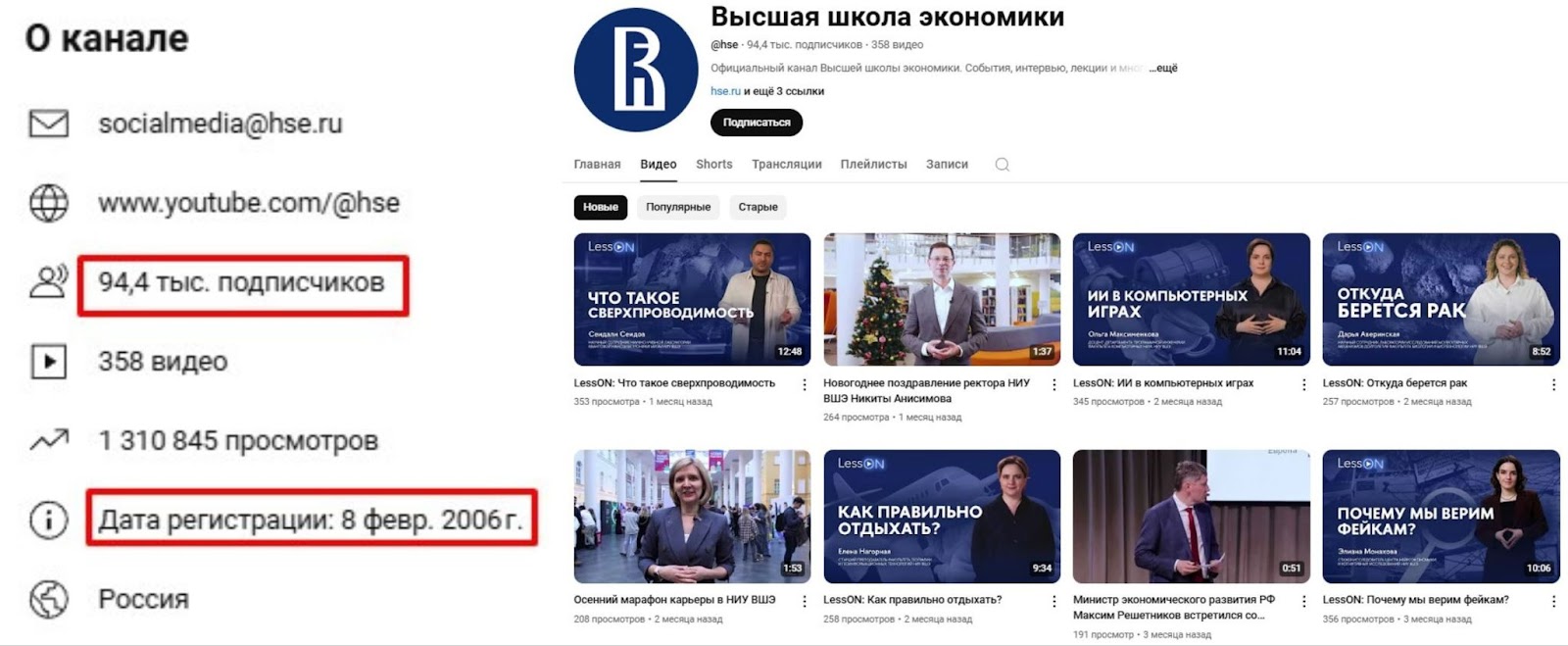Click the globe icon next to channel URL
Screen dimensions: 1568x646
click(49, 203)
